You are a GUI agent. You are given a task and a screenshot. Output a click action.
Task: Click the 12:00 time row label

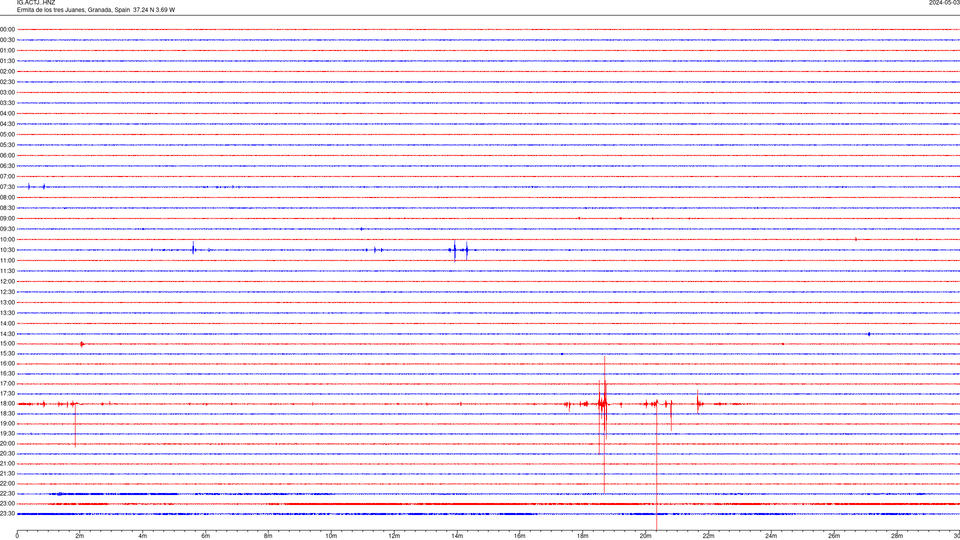coord(7,282)
